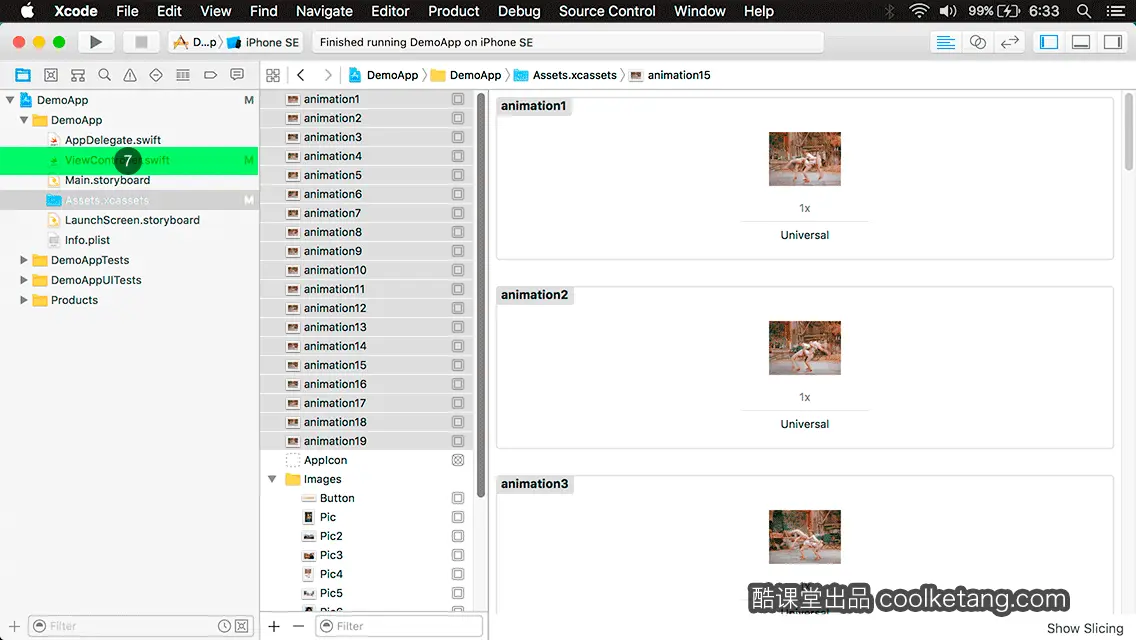Viewport: 1136px width, 640px height.
Task: Open the Editor menu
Action: coord(390,11)
